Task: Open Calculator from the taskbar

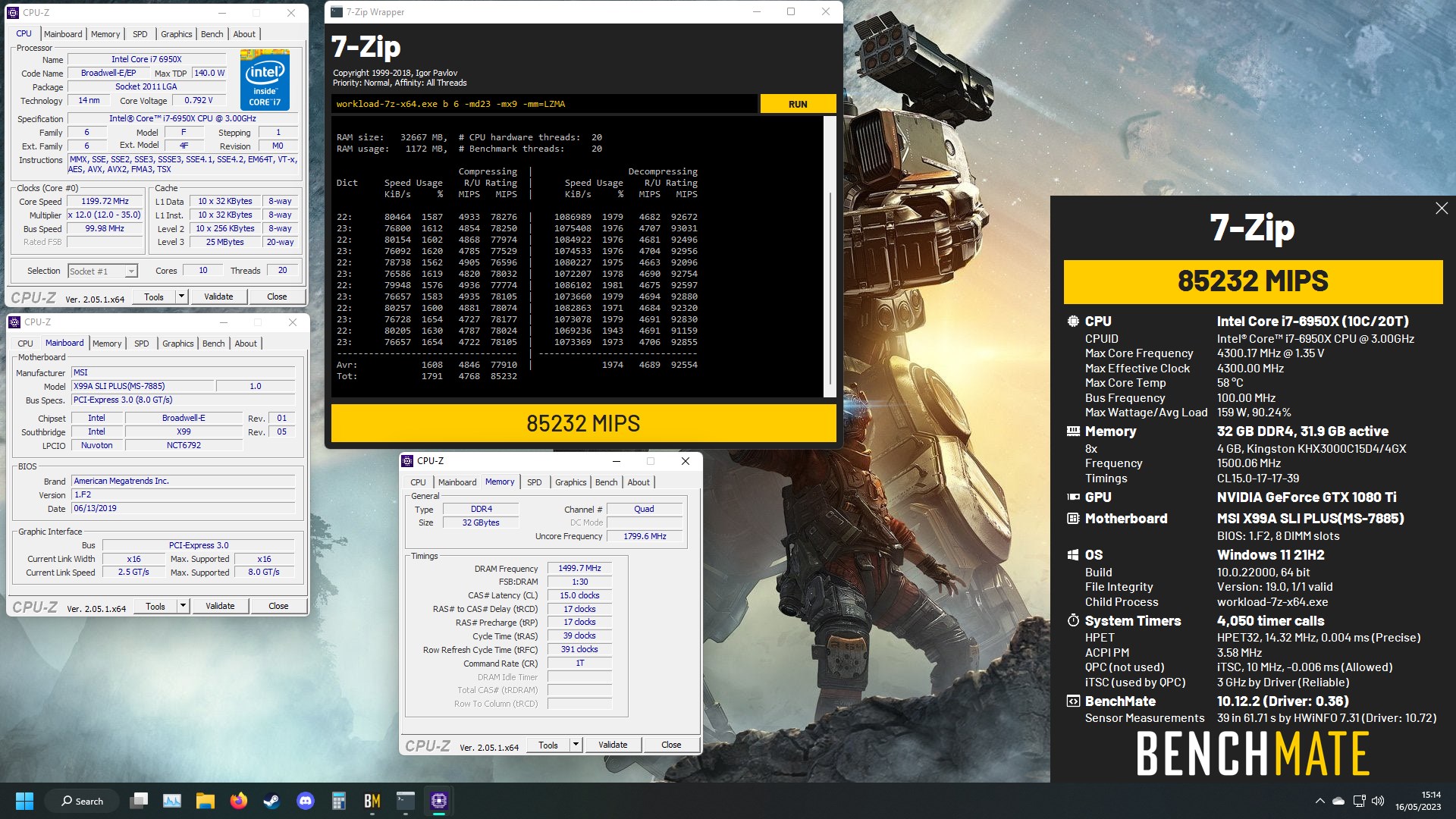Action: pos(339,801)
